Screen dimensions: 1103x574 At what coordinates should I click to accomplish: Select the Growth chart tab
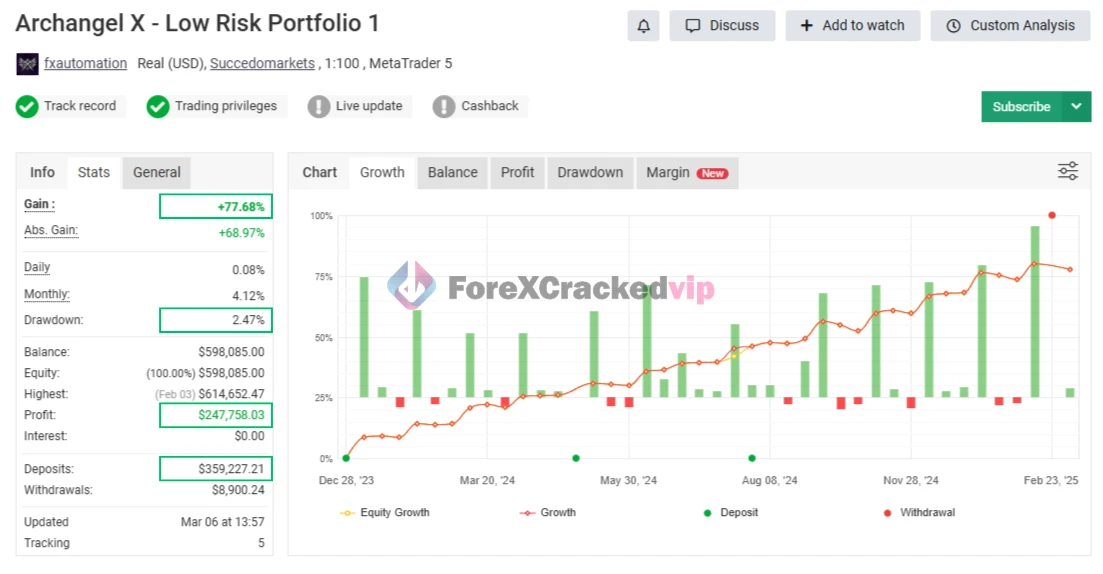click(382, 172)
